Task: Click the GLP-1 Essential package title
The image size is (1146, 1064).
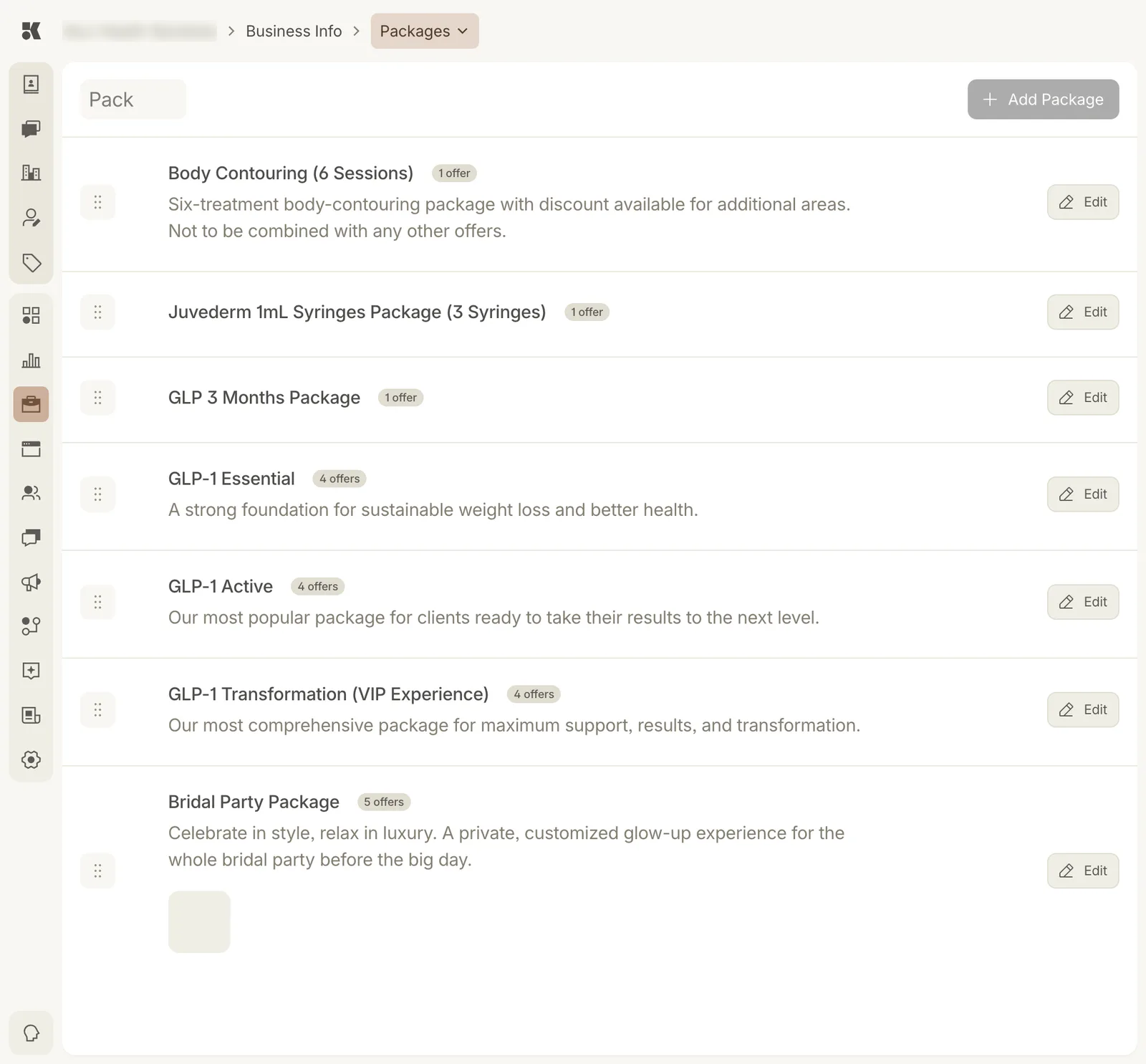Action: point(231,479)
